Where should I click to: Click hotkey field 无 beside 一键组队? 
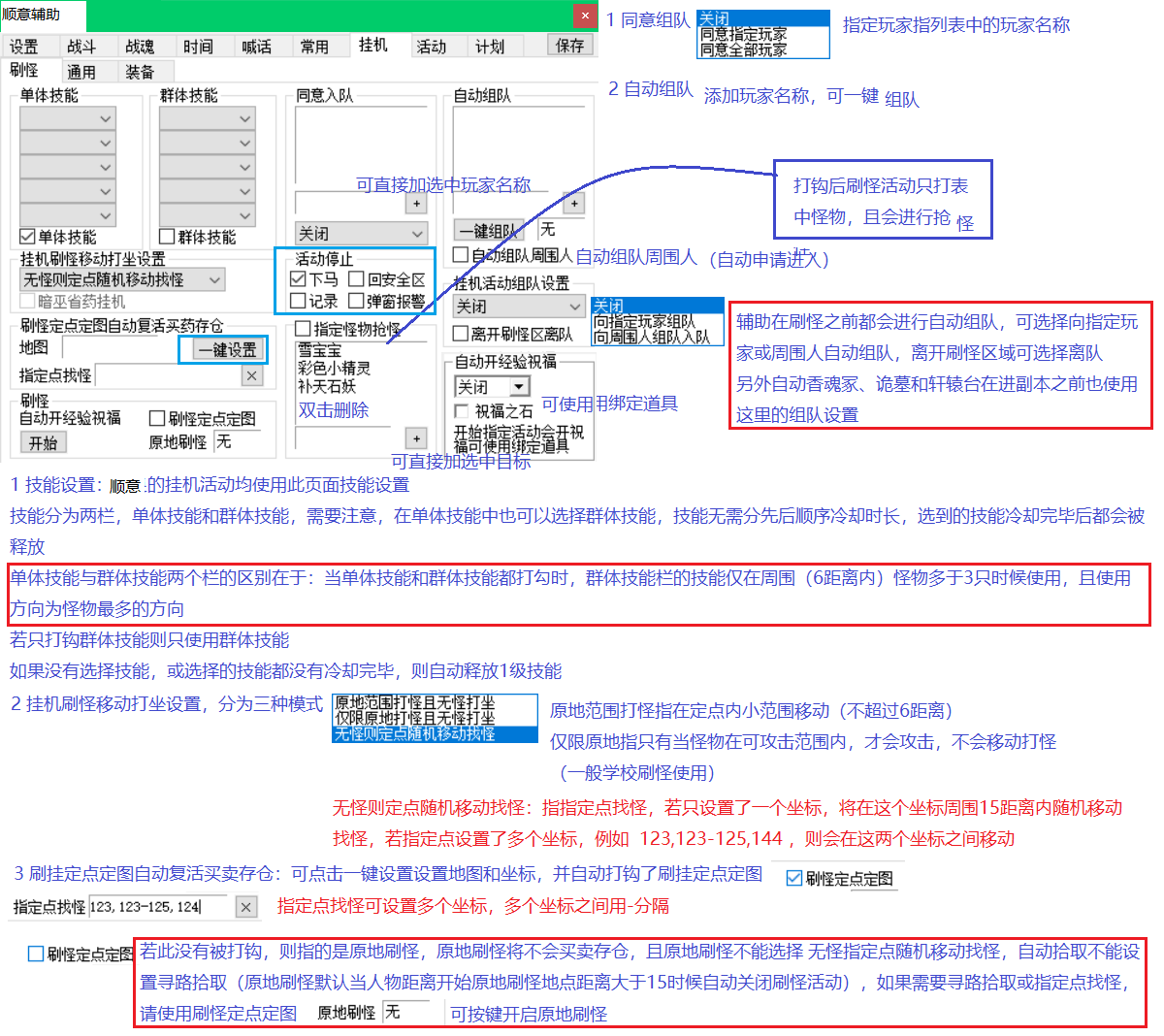pos(561,229)
